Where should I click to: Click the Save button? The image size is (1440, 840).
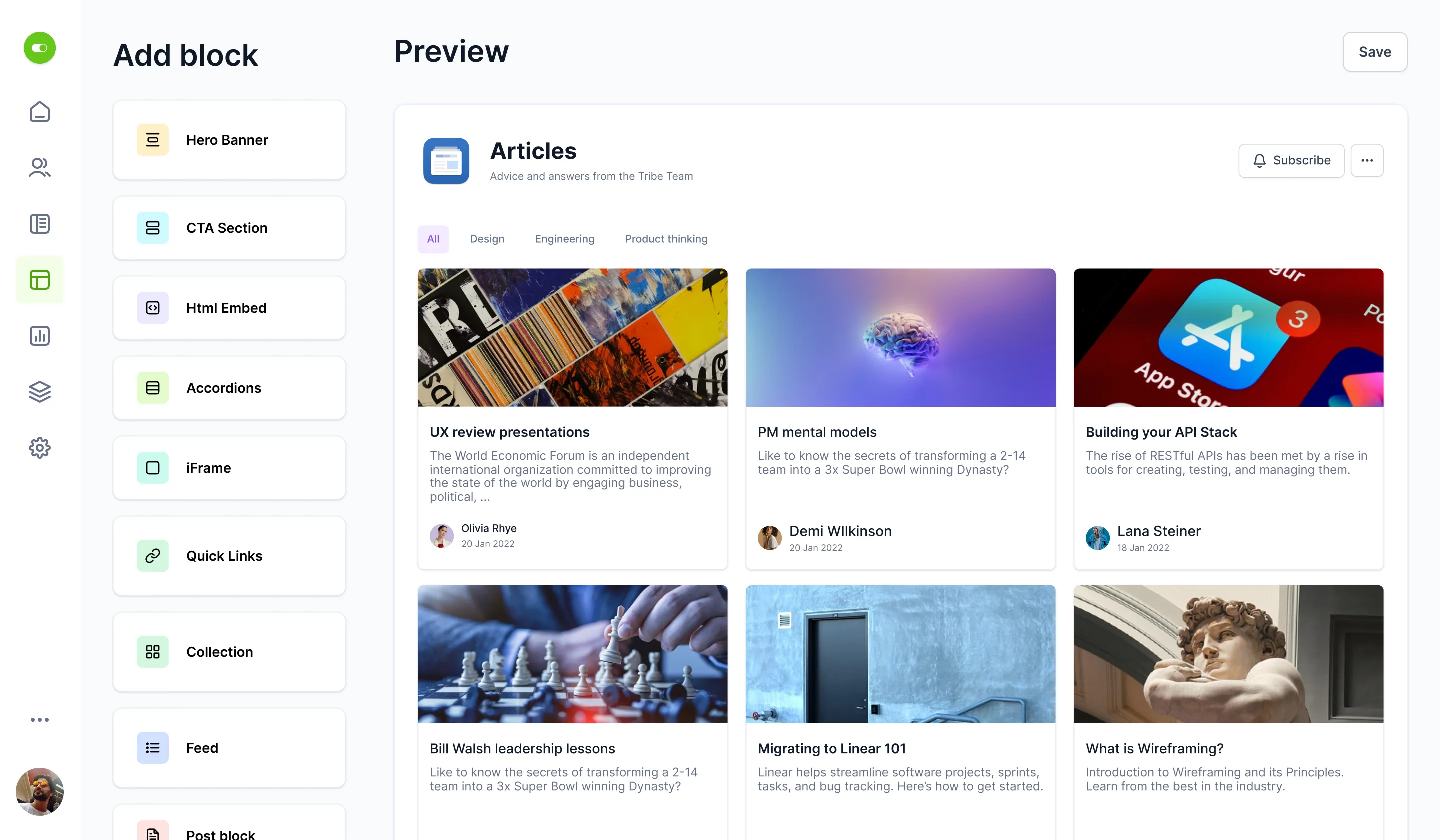point(1375,51)
